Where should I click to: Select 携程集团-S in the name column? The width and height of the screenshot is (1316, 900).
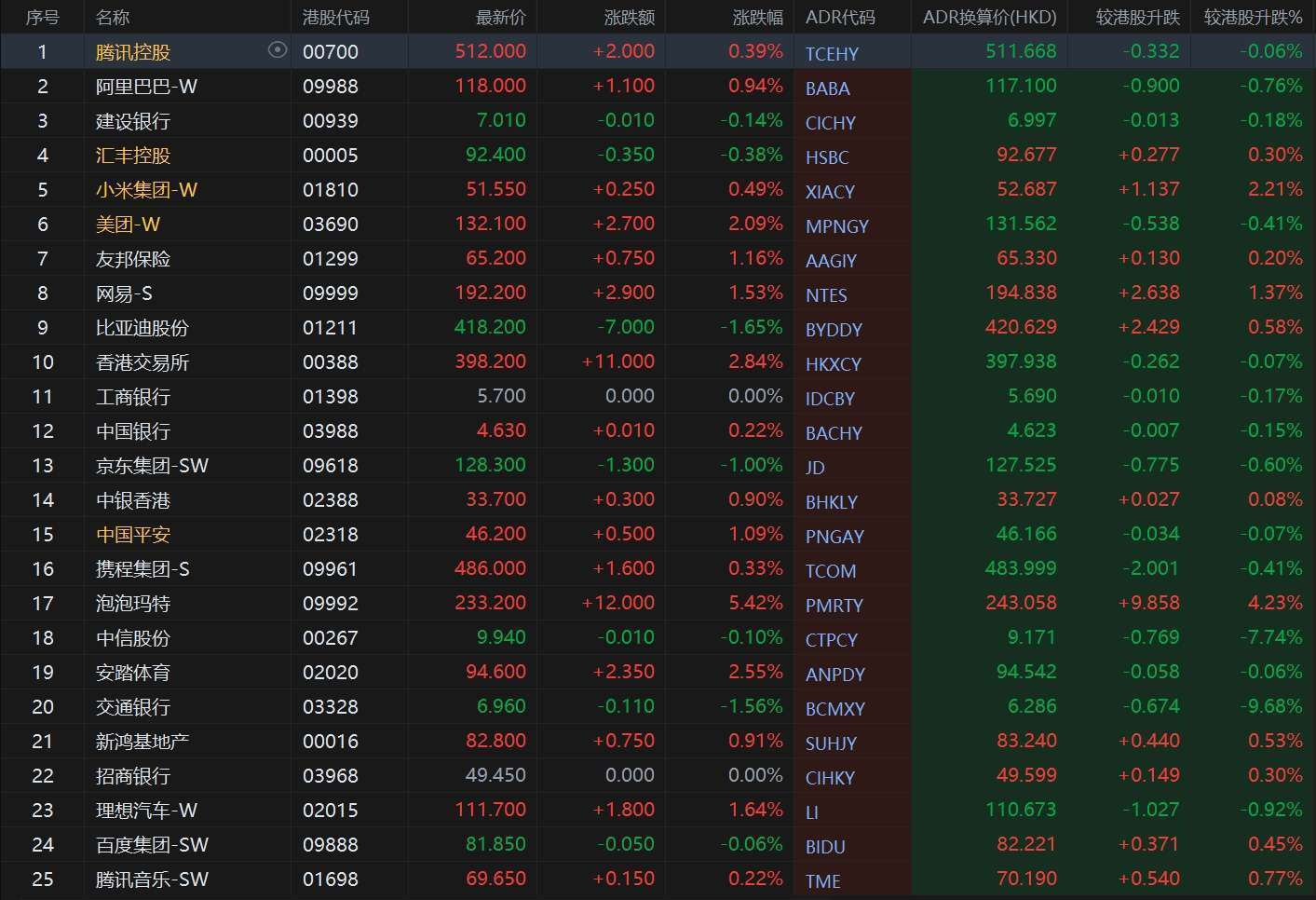142,569
